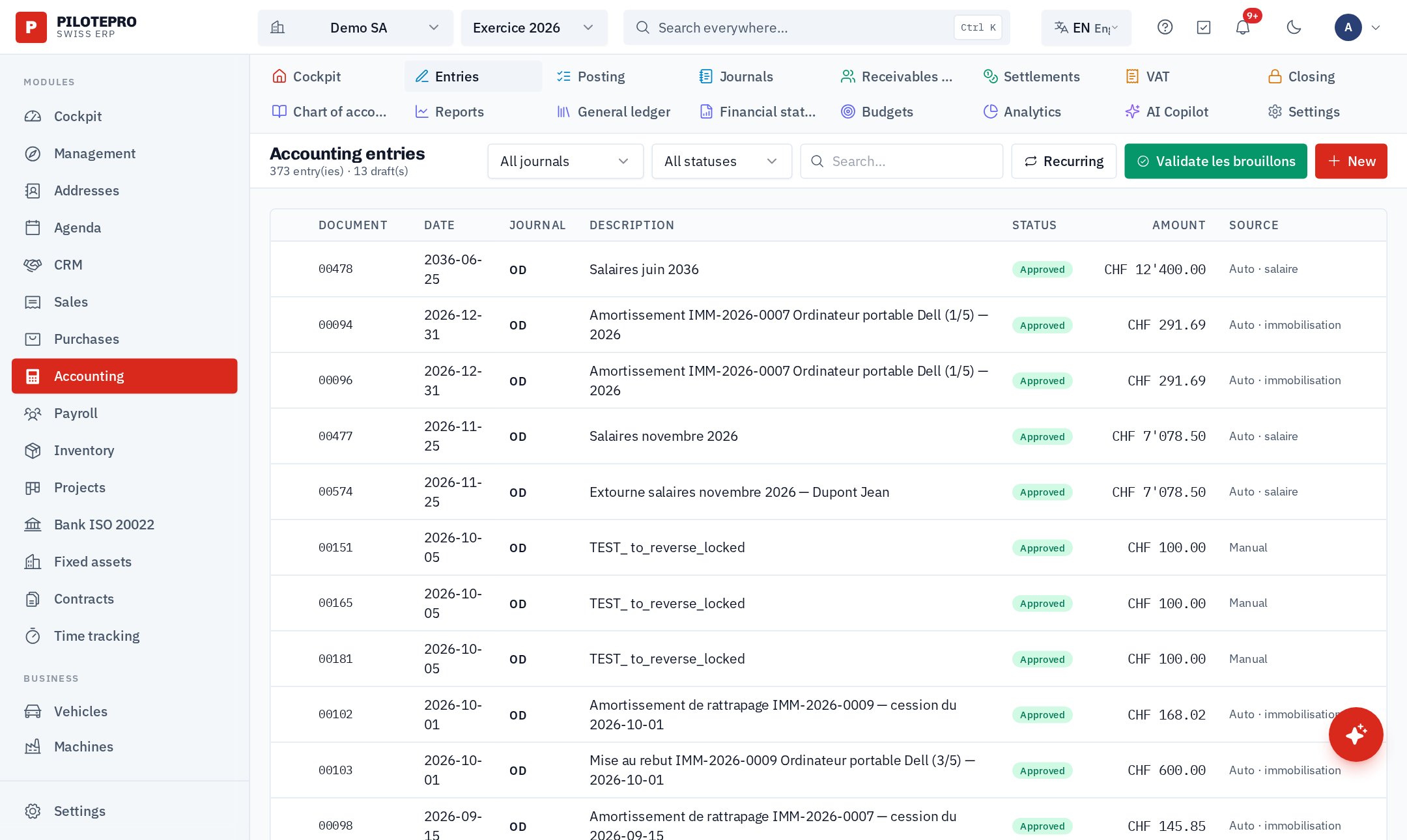Screen dimensions: 1407x840
Task: Open Cockpit in the sidebar
Action: click(x=124, y=116)
